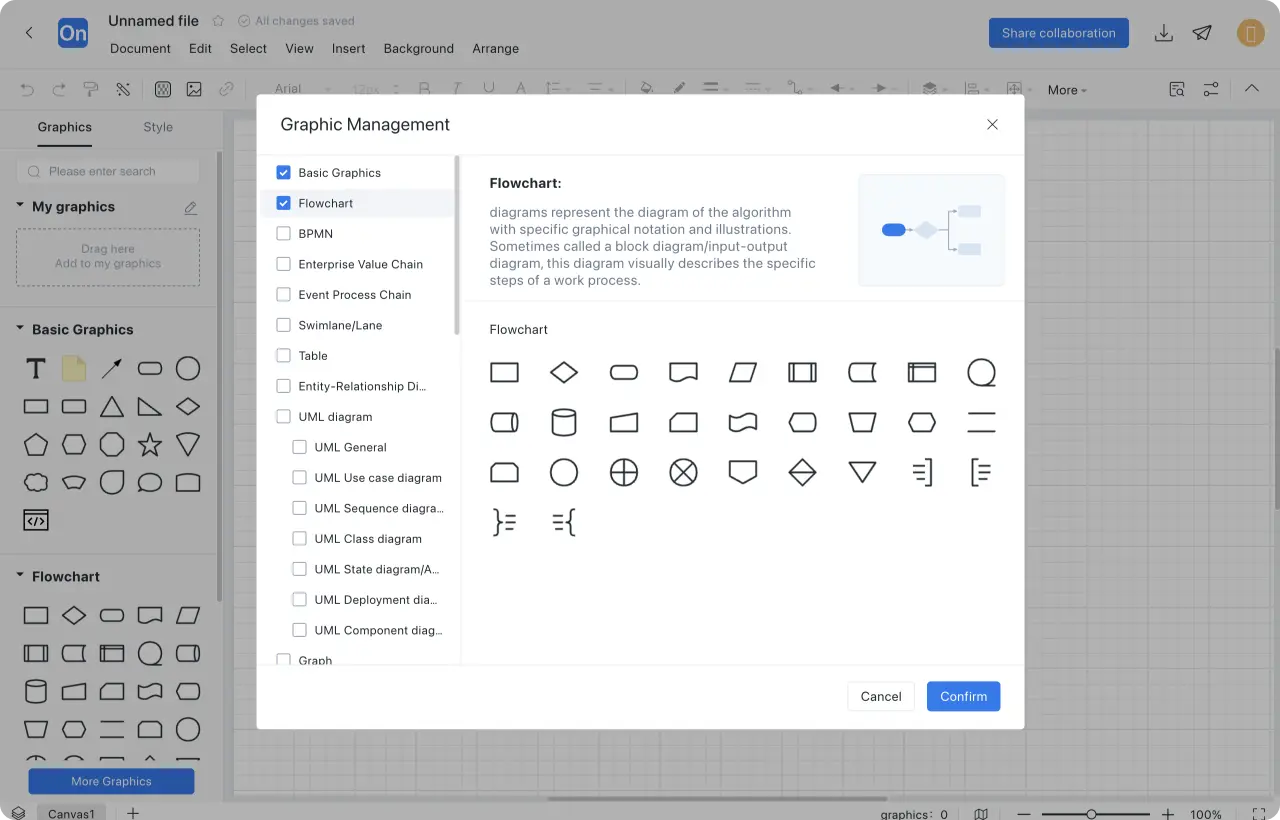The image size is (1280, 820).
Task: Select the star shape in Basic Graphics
Action: (x=150, y=444)
